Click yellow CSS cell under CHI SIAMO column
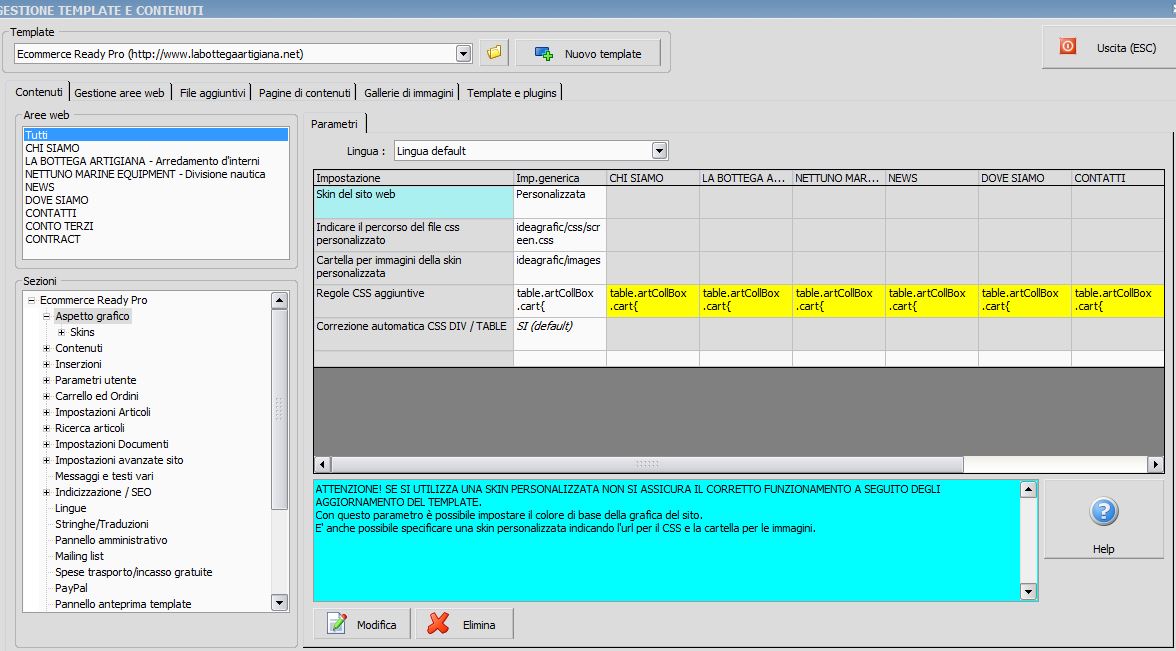The image size is (1176, 651). [652, 302]
